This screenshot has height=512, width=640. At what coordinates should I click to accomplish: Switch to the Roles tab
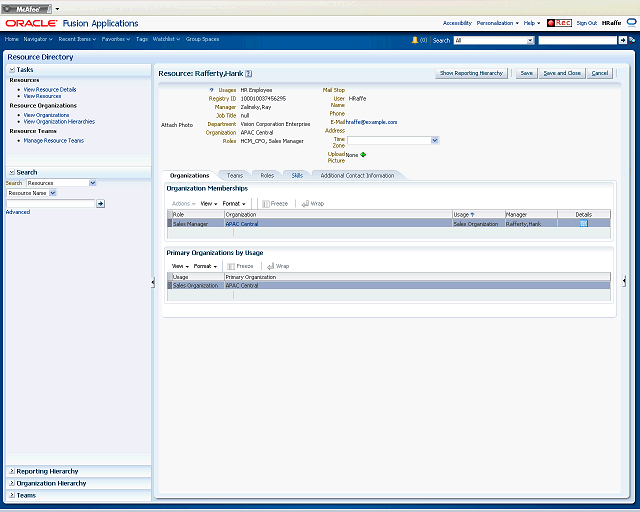click(x=267, y=176)
